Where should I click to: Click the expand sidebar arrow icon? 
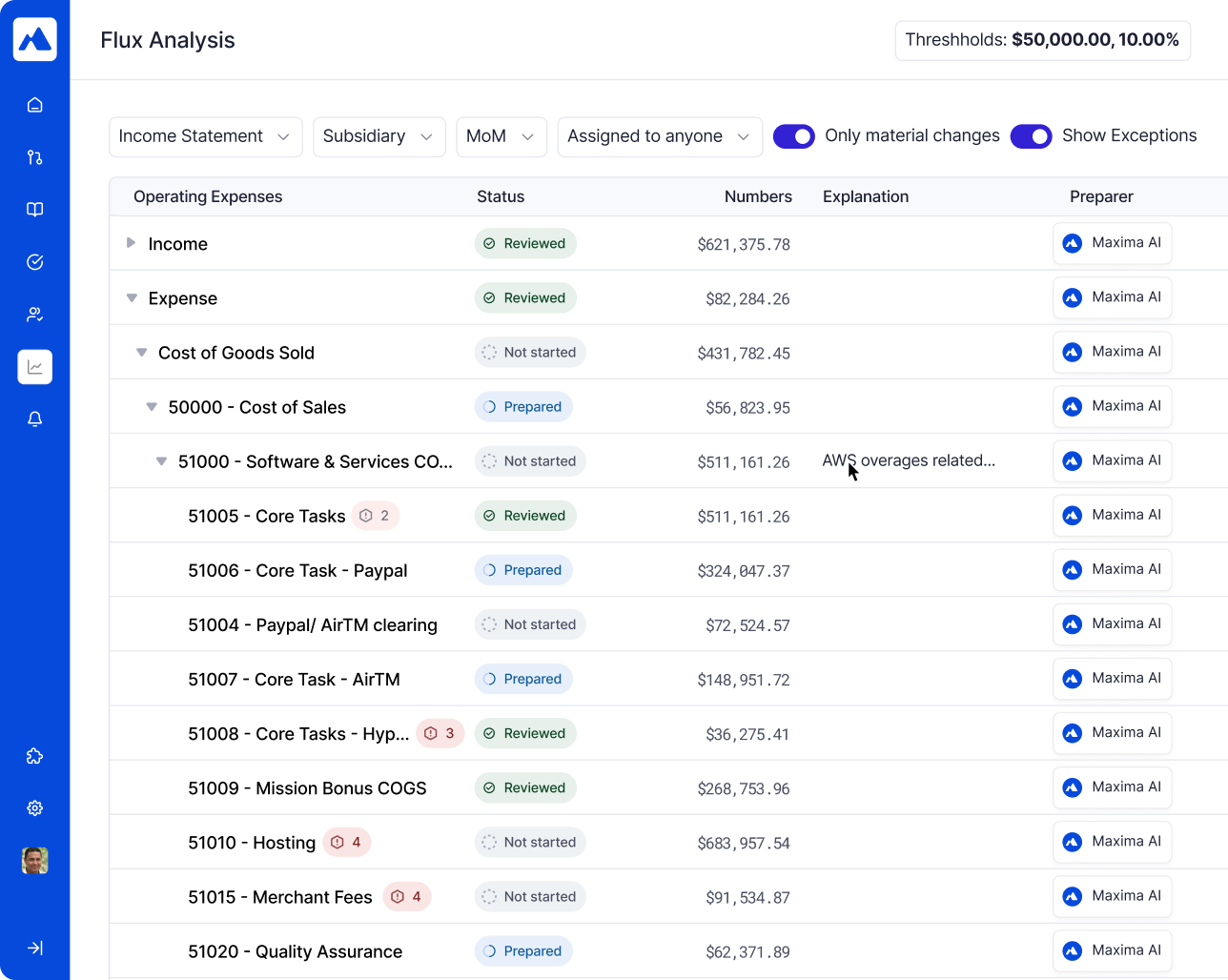pos(35,948)
